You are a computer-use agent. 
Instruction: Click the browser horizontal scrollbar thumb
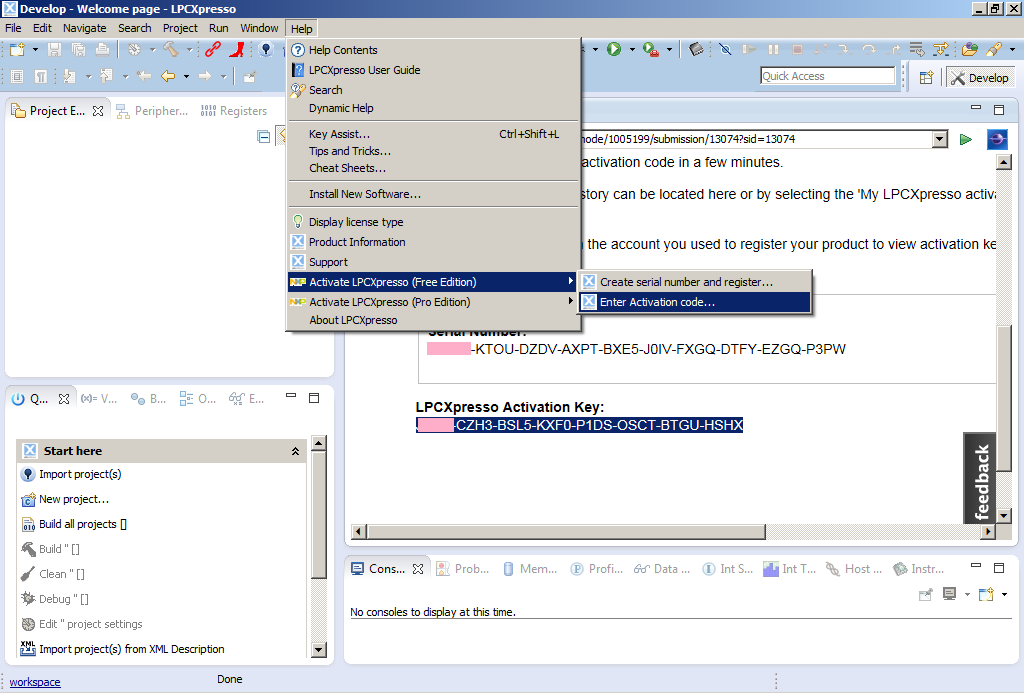click(566, 532)
